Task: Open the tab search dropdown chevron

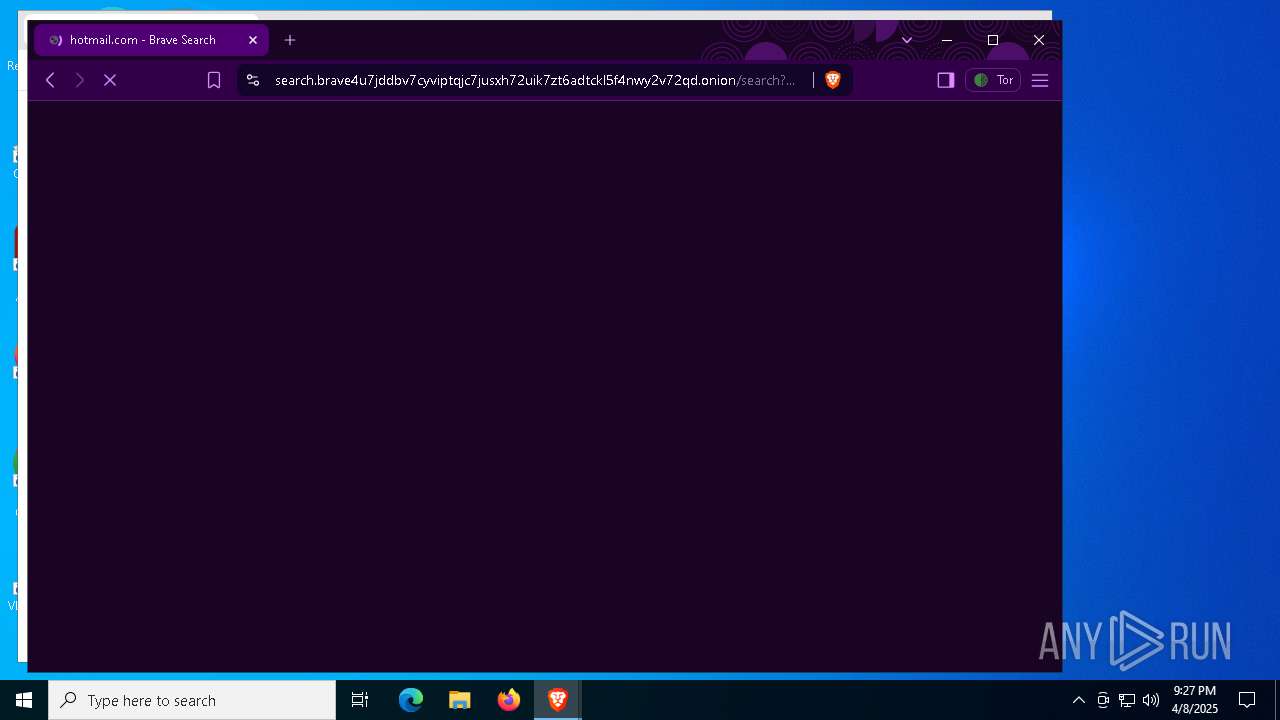Action: coord(907,40)
